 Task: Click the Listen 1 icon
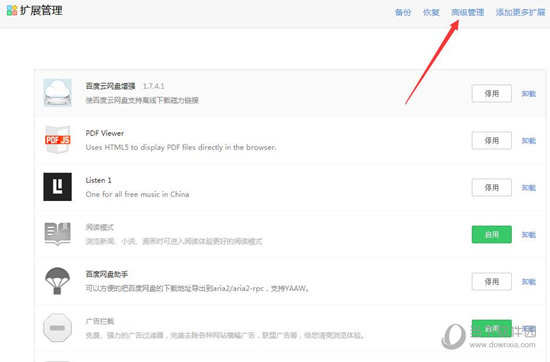(58, 187)
